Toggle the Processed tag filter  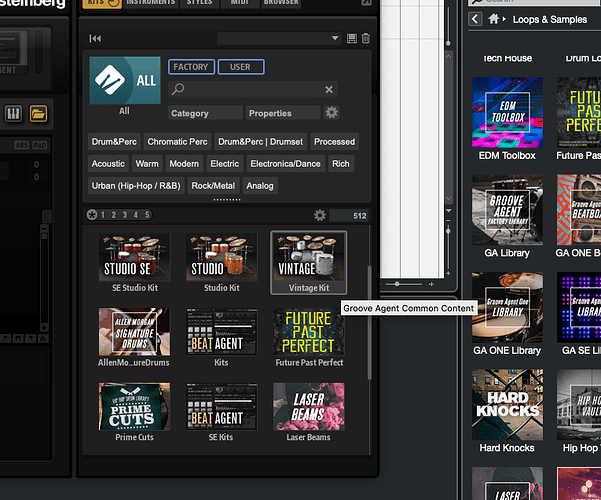(335, 142)
